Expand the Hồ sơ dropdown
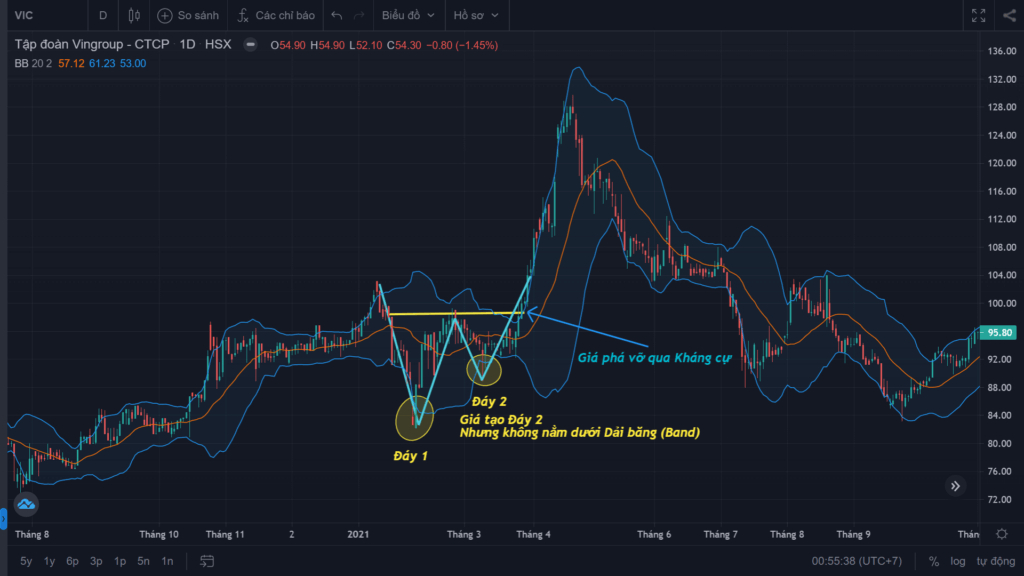Image resolution: width=1024 pixels, height=576 pixels. 476,15
